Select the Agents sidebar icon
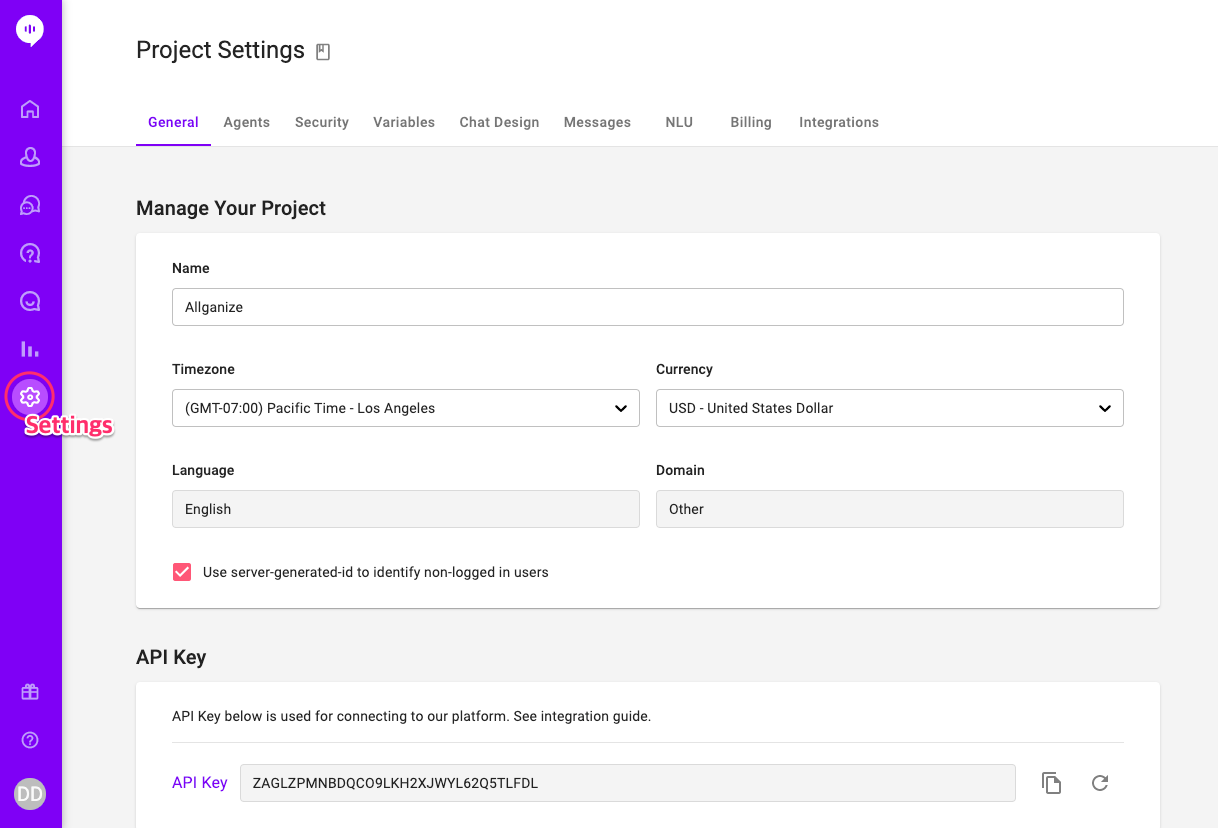Viewport: 1218px width, 828px height. coord(30,156)
